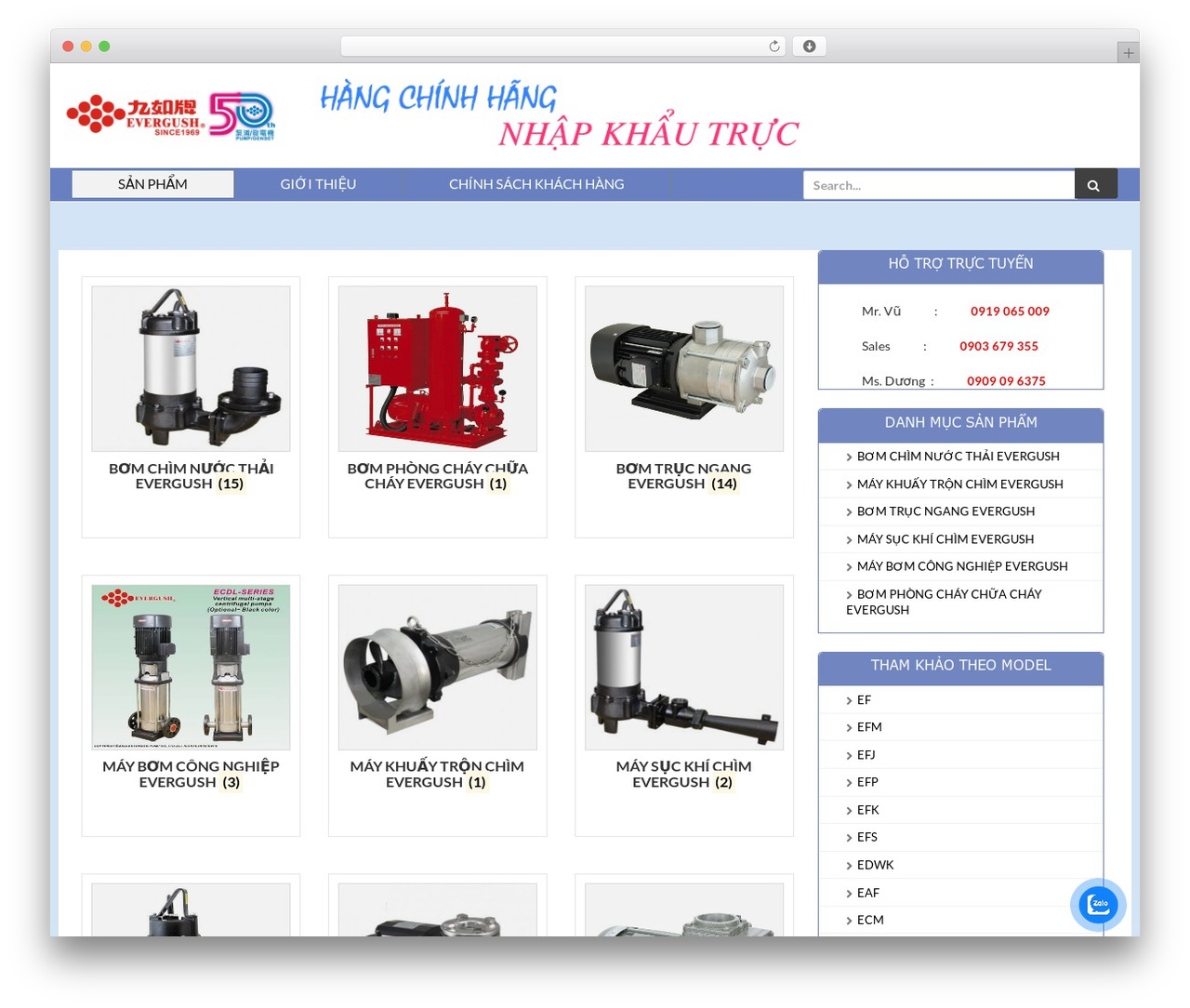The image size is (1190, 1008).
Task: Open the GIỚI THIỆU menu item
Action: 318,184
